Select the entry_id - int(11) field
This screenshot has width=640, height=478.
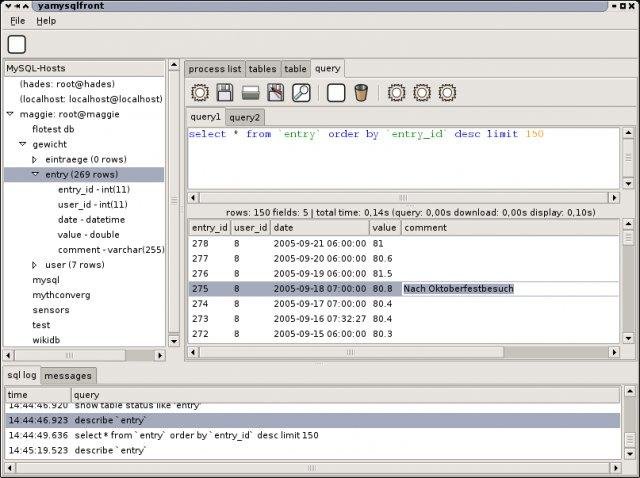pos(94,190)
